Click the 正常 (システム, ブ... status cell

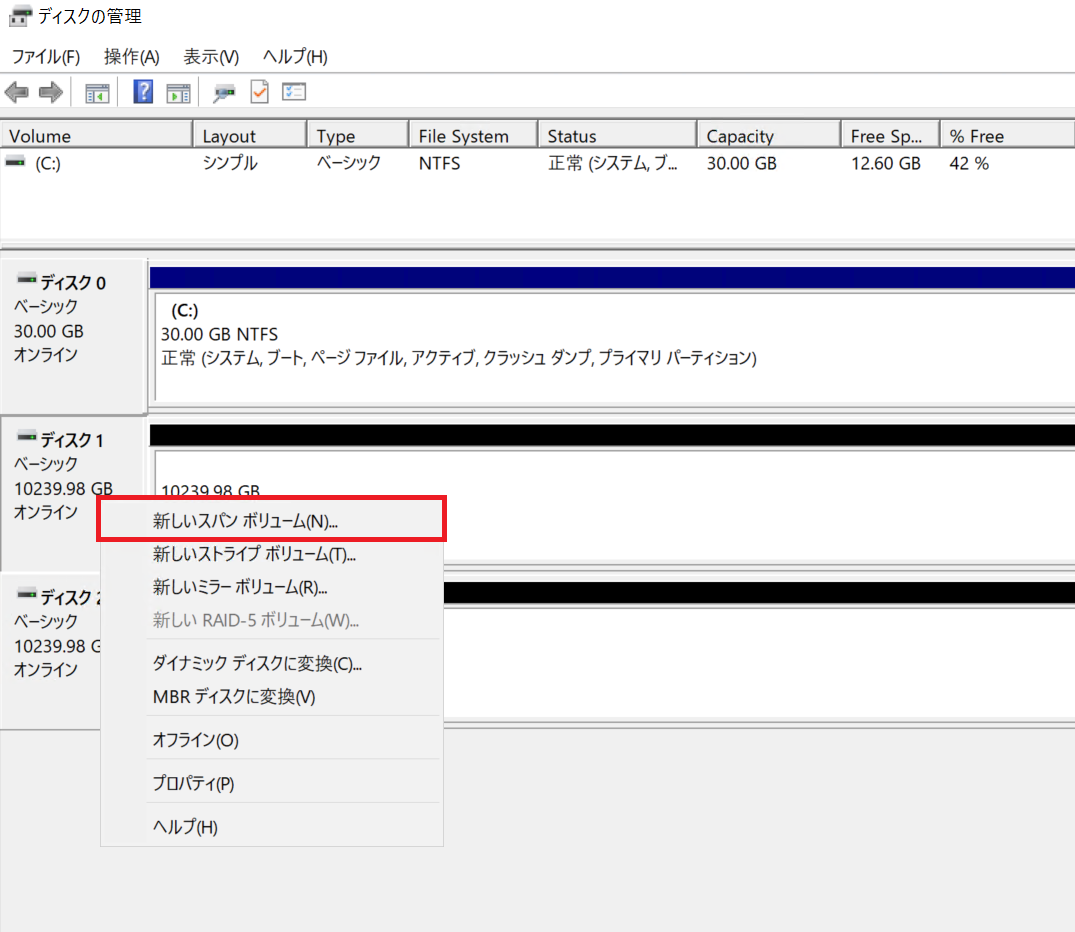(613, 163)
